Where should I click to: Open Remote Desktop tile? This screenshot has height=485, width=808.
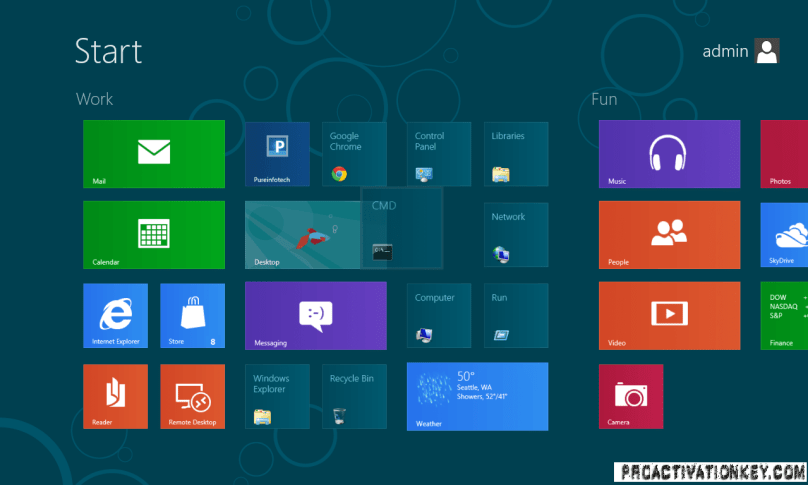[192, 396]
